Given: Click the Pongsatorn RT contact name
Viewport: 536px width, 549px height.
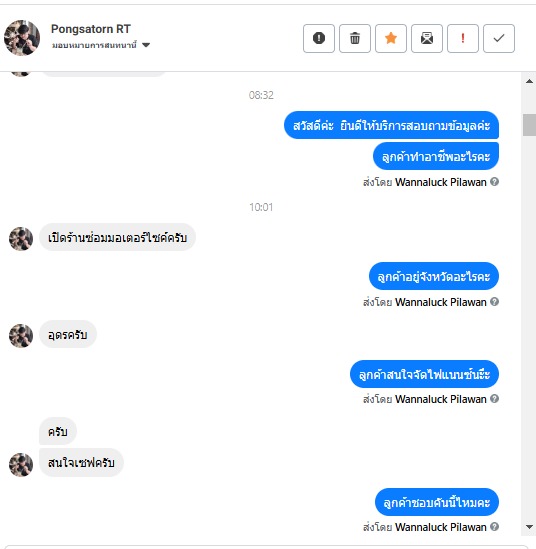Looking at the screenshot, I should pyautogui.click(x=91, y=29).
